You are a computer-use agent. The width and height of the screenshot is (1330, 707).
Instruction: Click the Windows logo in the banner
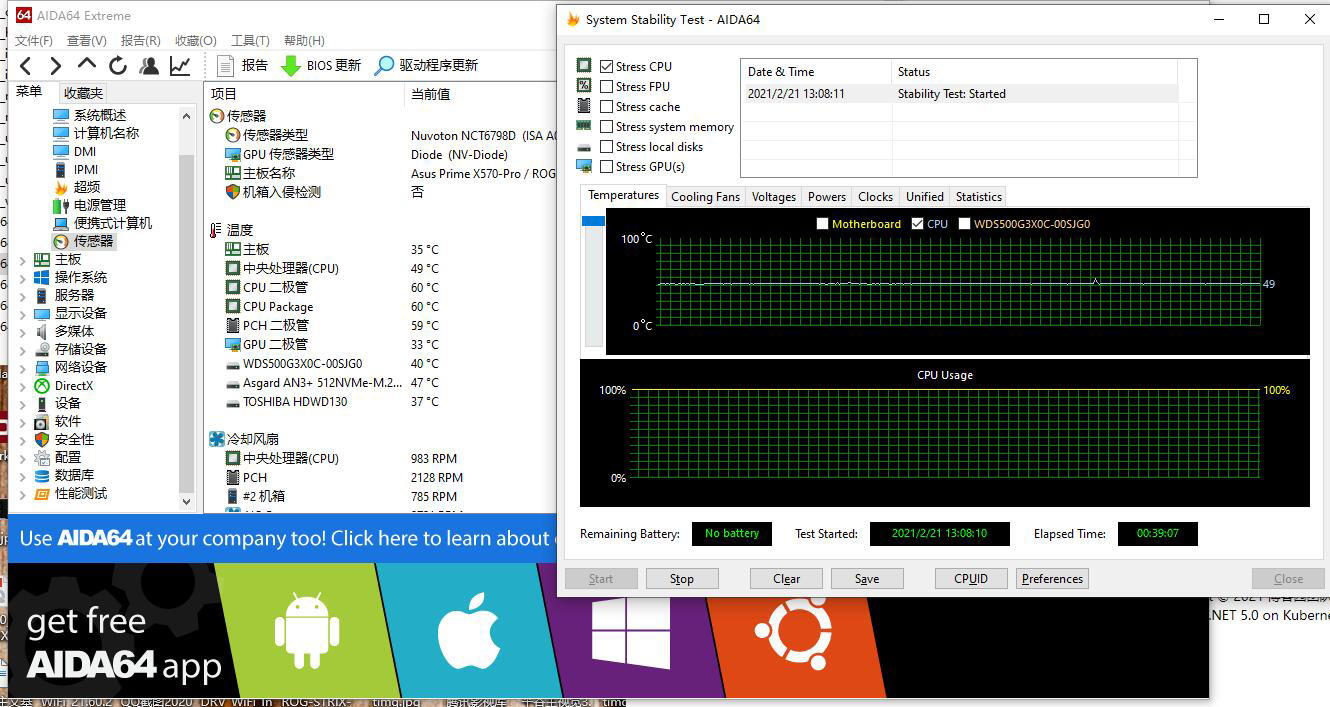[x=630, y=634]
